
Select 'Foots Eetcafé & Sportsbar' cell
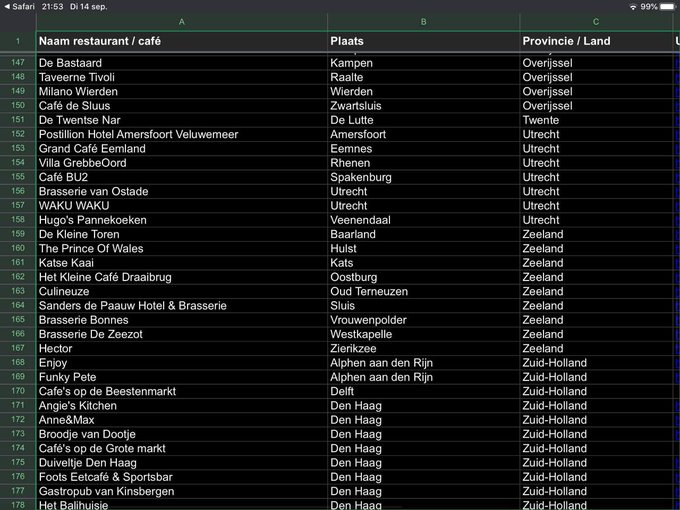(x=182, y=478)
